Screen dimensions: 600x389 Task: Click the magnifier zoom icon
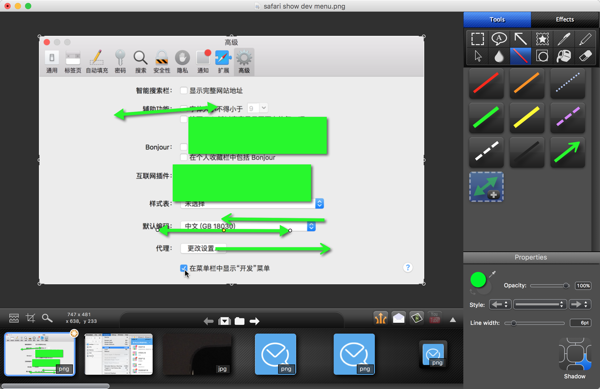click(x=47, y=318)
